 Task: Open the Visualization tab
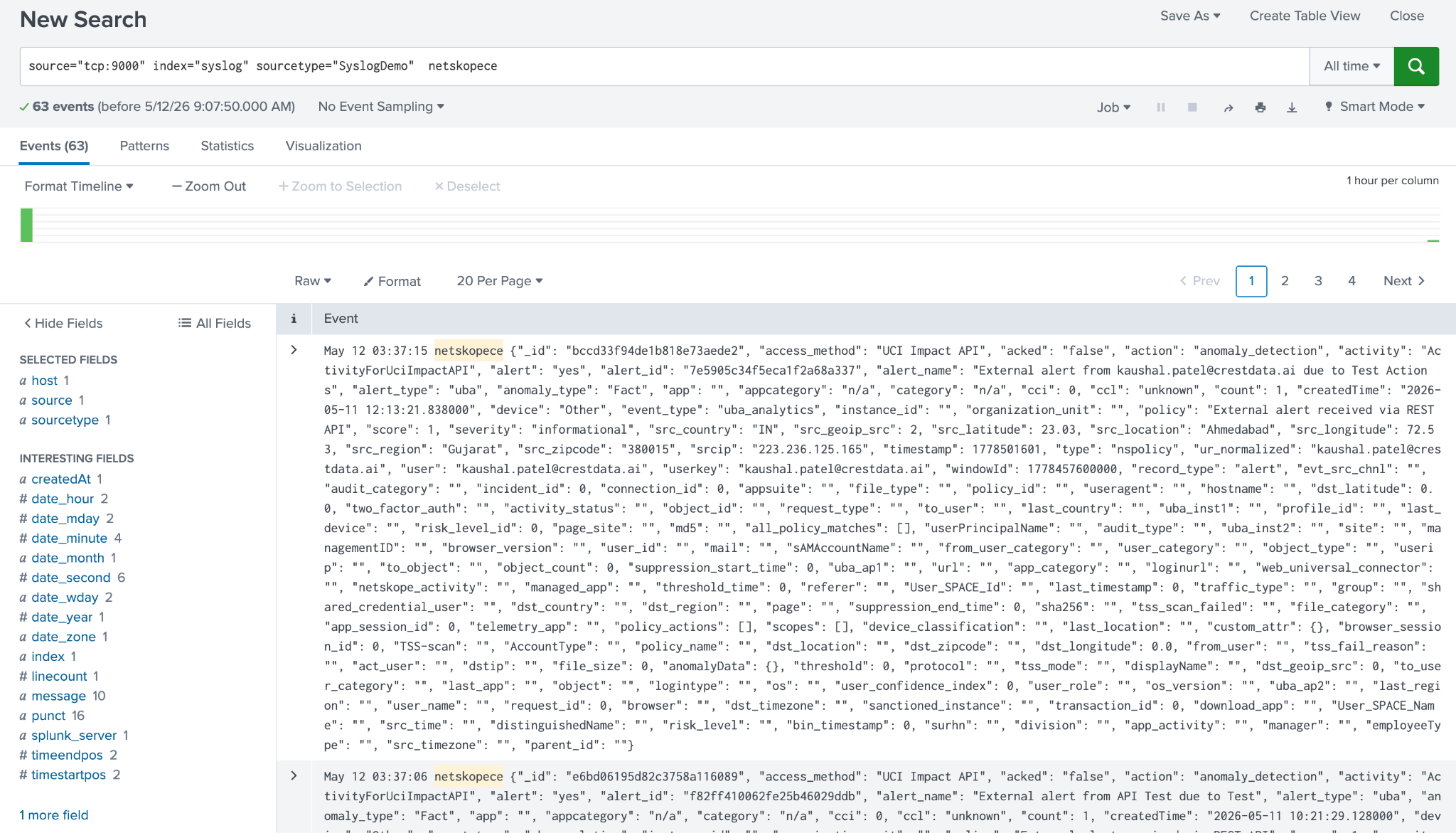click(323, 146)
